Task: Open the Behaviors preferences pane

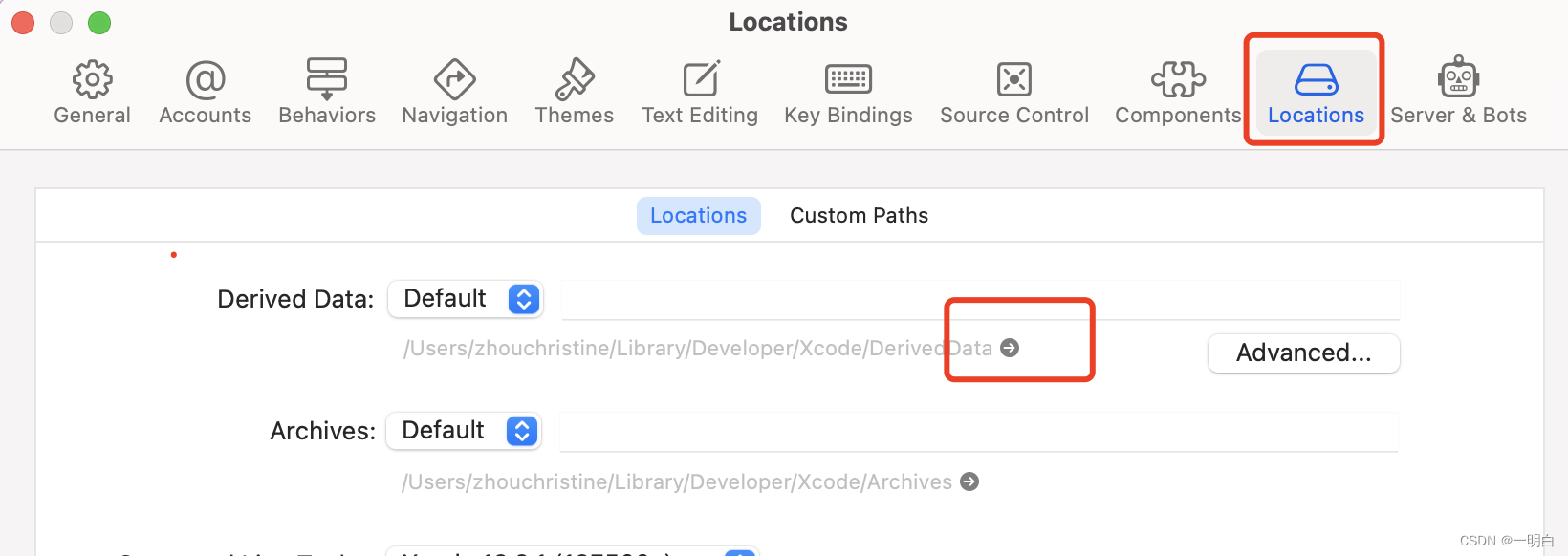Action: click(327, 93)
